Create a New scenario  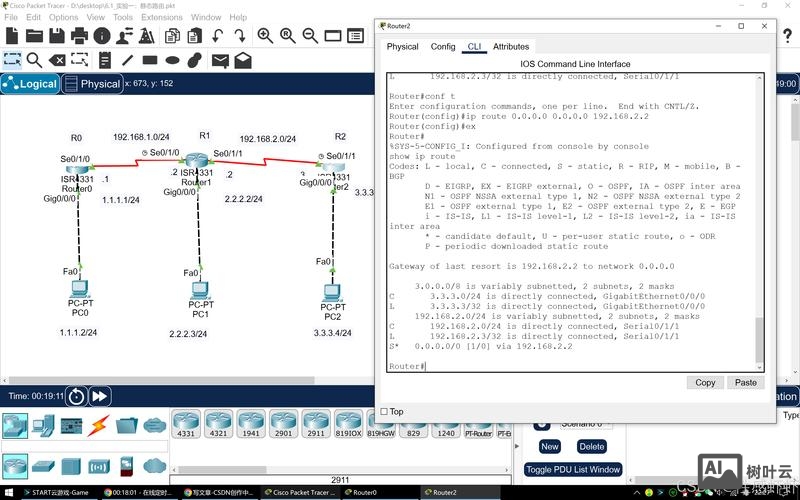[549, 446]
